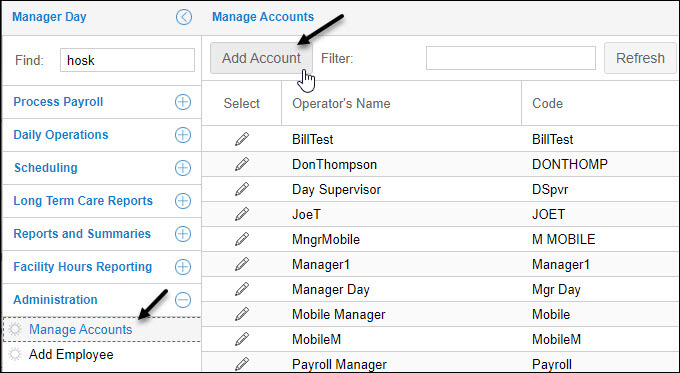
Task: Edit the Day Supervisor account via pencil icon
Action: (242, 189)
